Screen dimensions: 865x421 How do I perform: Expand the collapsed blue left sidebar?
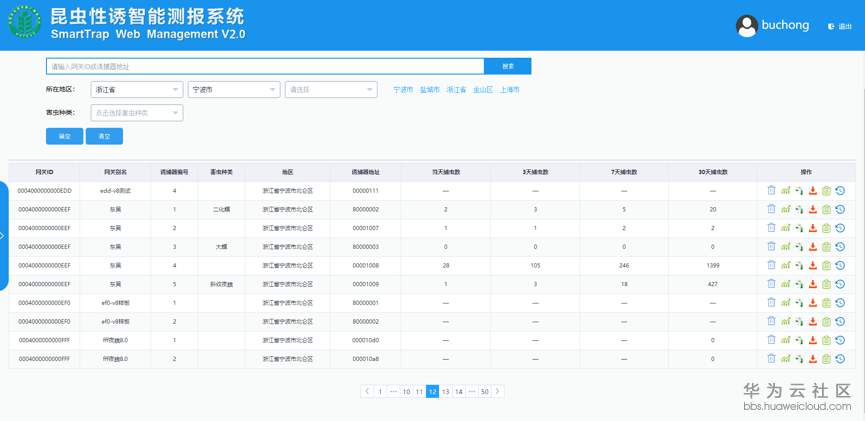click(x=3, y=236)
